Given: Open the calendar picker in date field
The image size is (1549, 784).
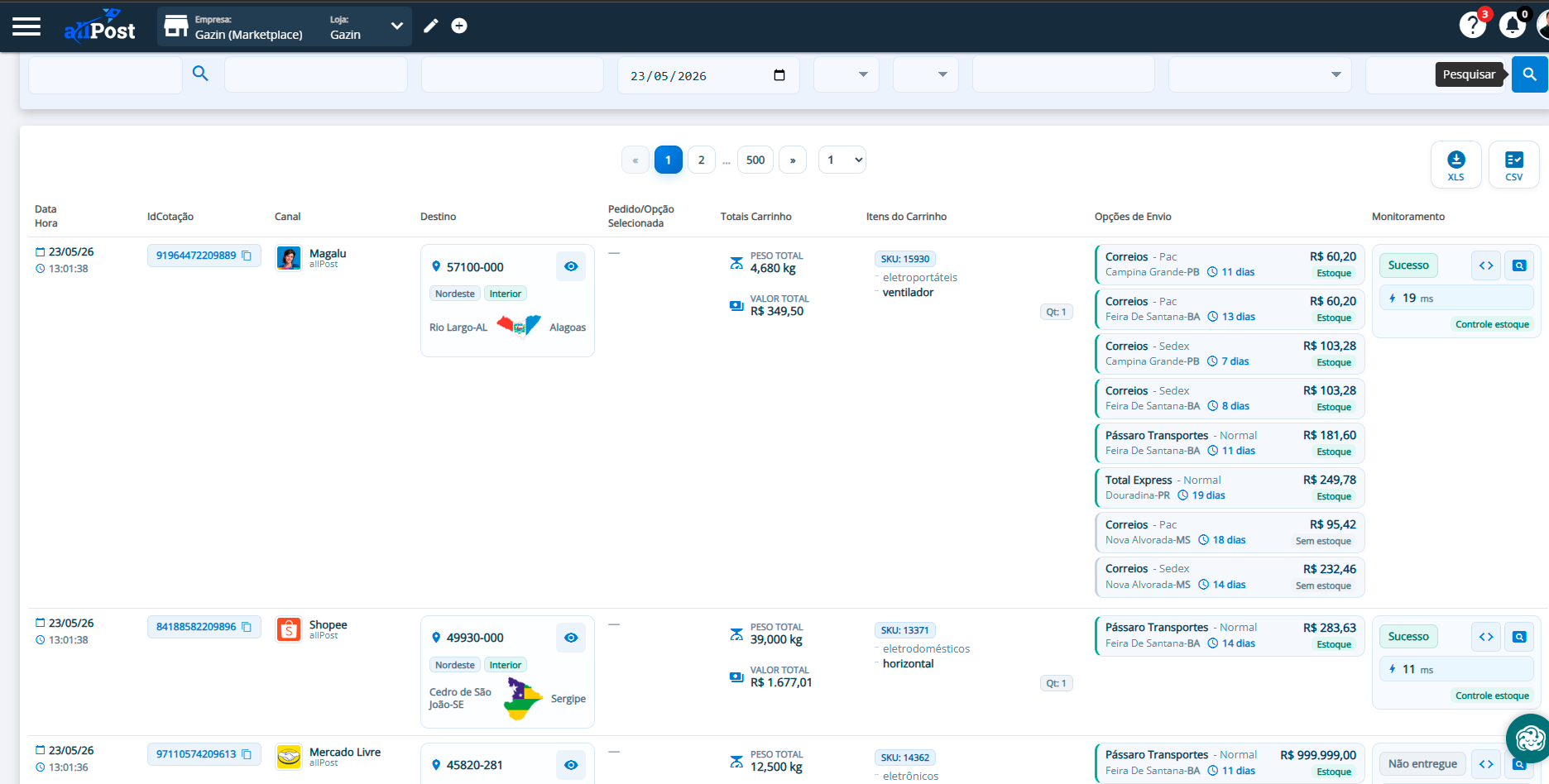Looking at the screenshot, I should pyautogui.click(x=779, y=75).
